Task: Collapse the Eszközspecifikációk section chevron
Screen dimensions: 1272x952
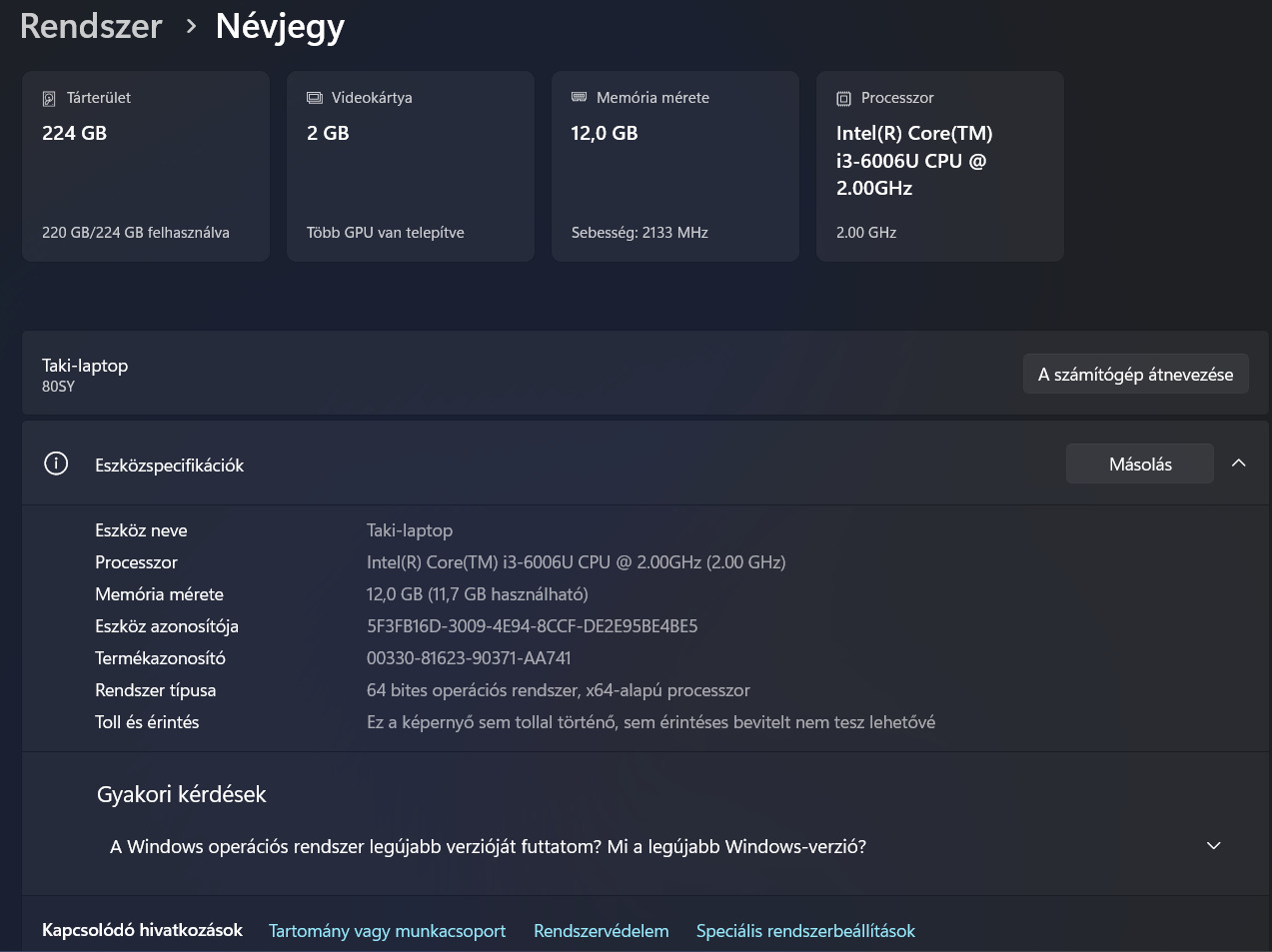Action: click(x=1238, y=464)
